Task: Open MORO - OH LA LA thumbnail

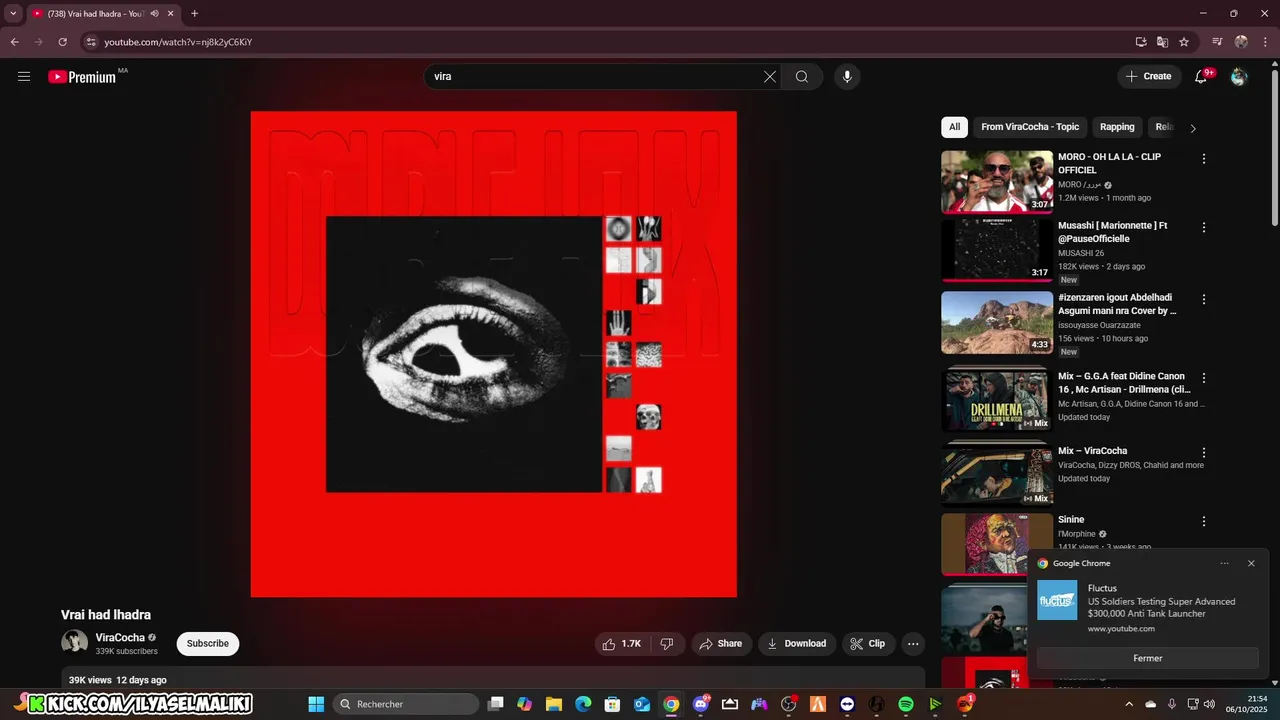Action: (997, 182)
